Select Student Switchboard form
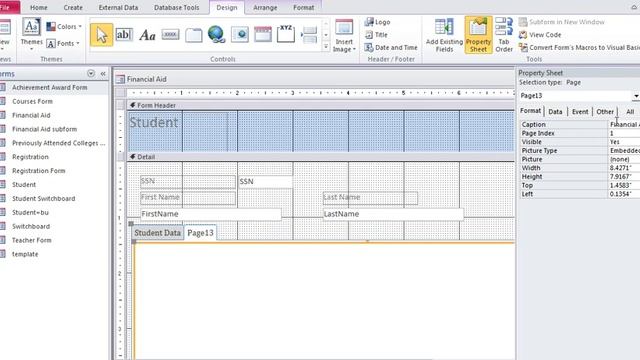The image size is (640, 360). pos(43,198)
